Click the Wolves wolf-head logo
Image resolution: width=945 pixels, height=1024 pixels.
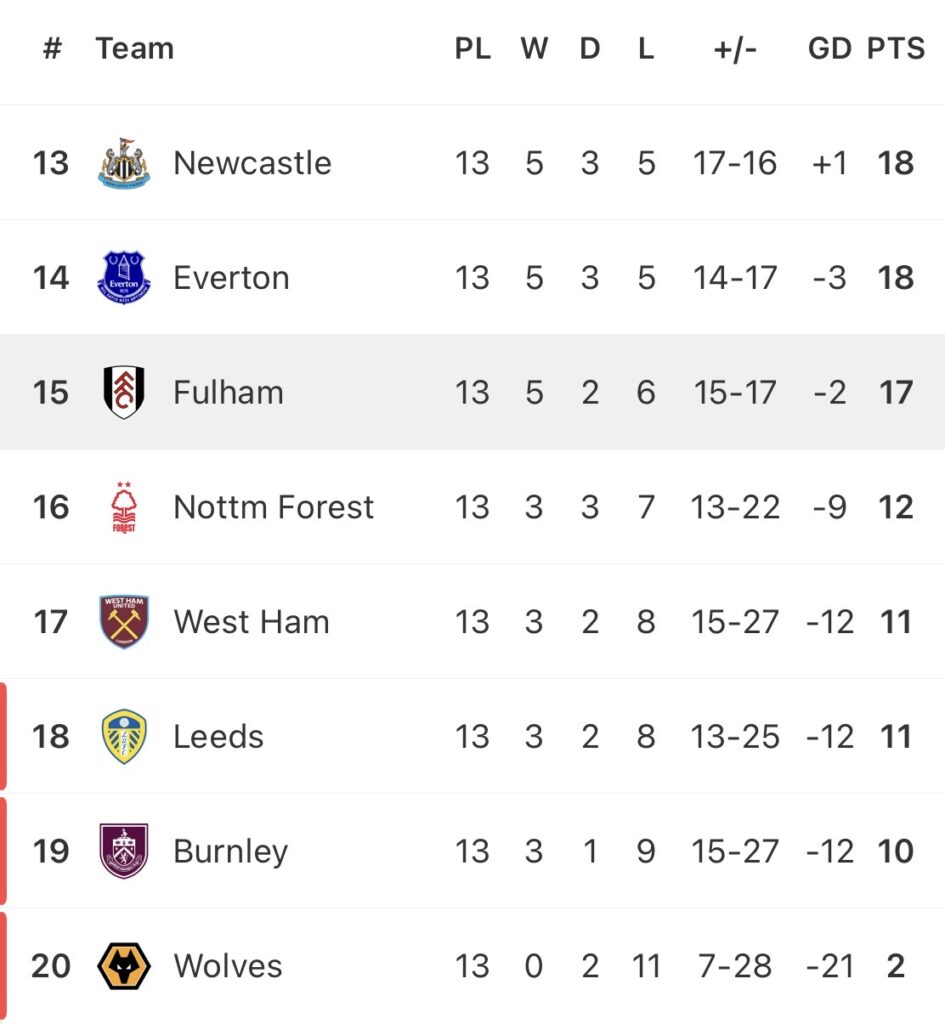tap(124, 966)
